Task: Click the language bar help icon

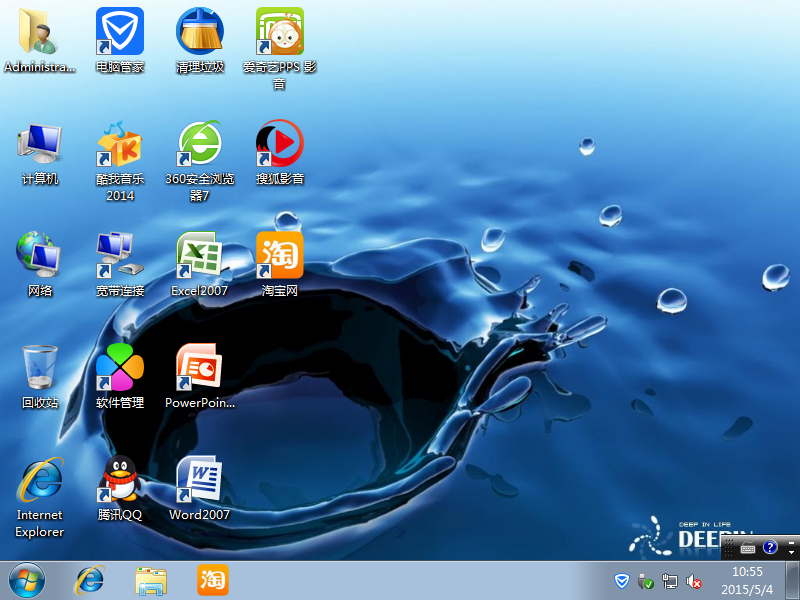Action: point(770,547)
